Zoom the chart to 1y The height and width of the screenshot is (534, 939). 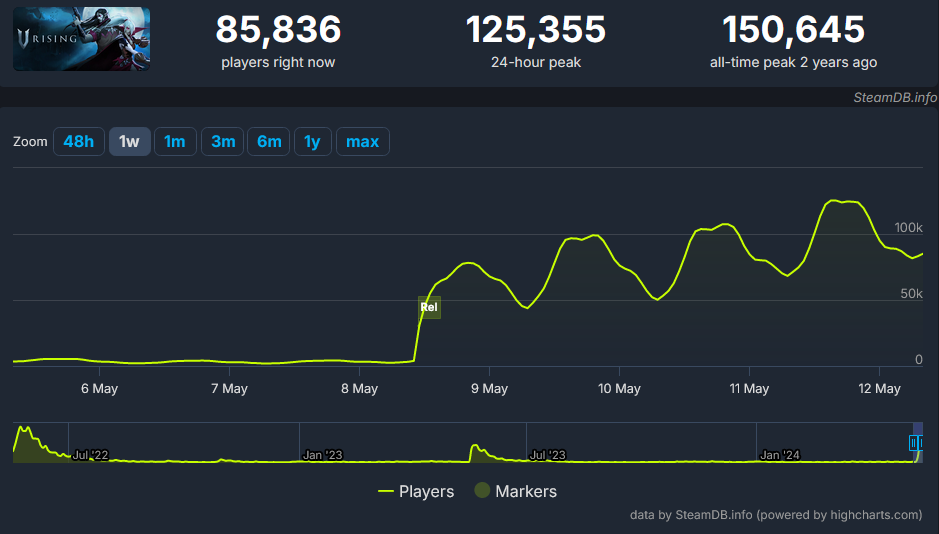click(312, 142)
